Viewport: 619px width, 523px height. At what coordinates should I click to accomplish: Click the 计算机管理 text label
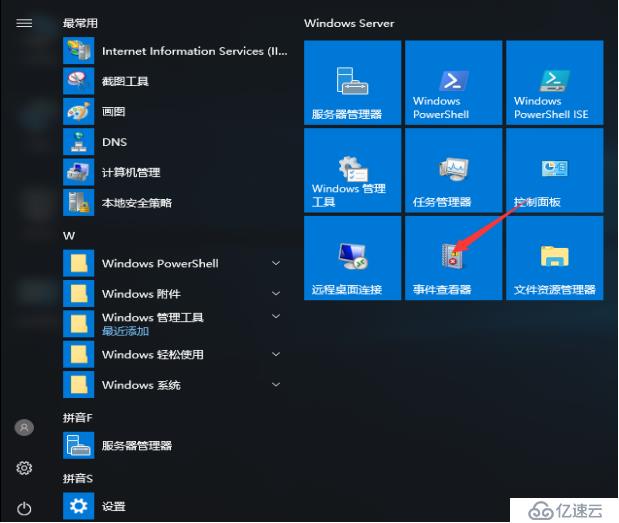pyautogui.click(x=131, y=172)
